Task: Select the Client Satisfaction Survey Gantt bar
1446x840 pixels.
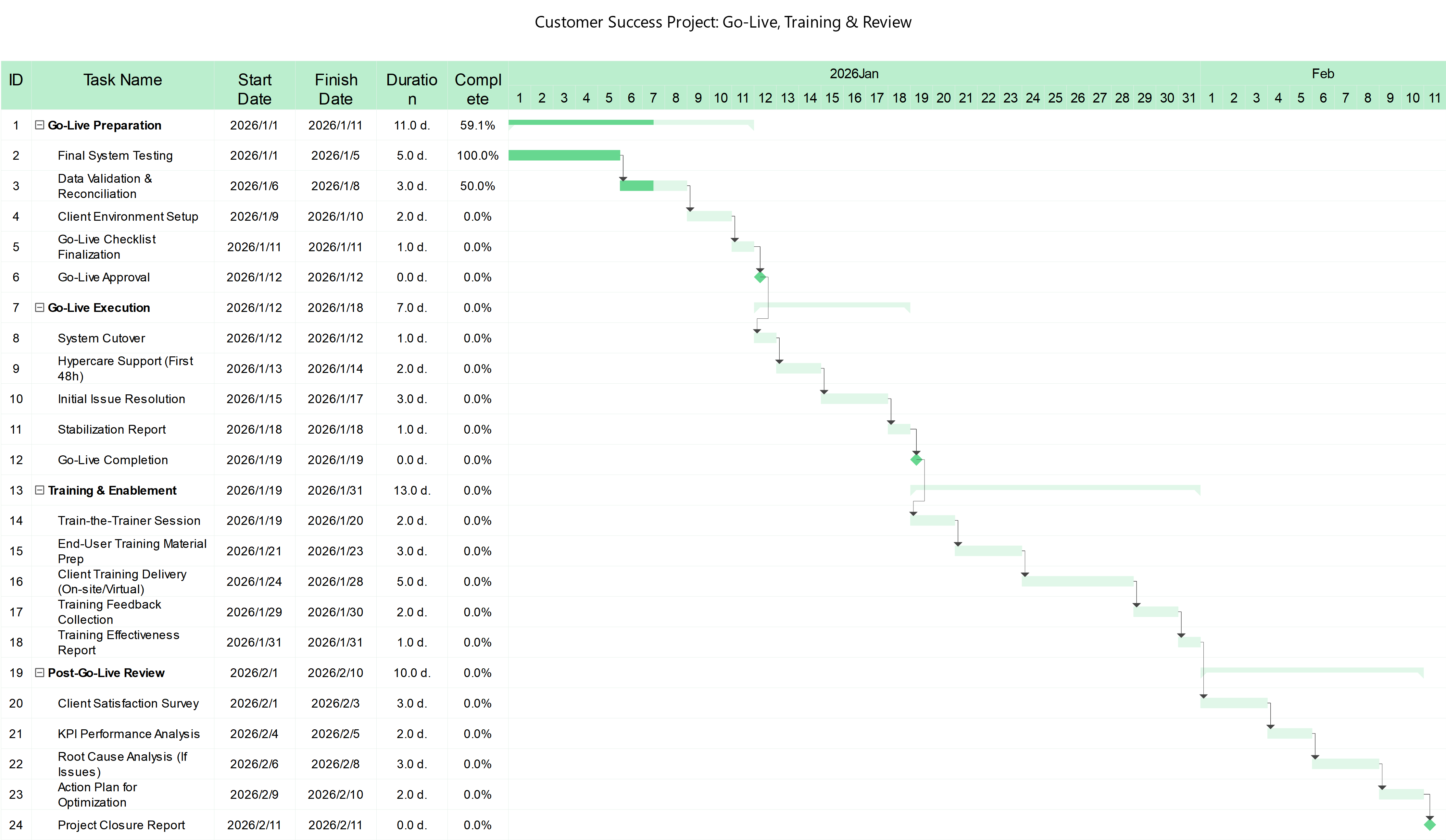Action: [1234, 703]
